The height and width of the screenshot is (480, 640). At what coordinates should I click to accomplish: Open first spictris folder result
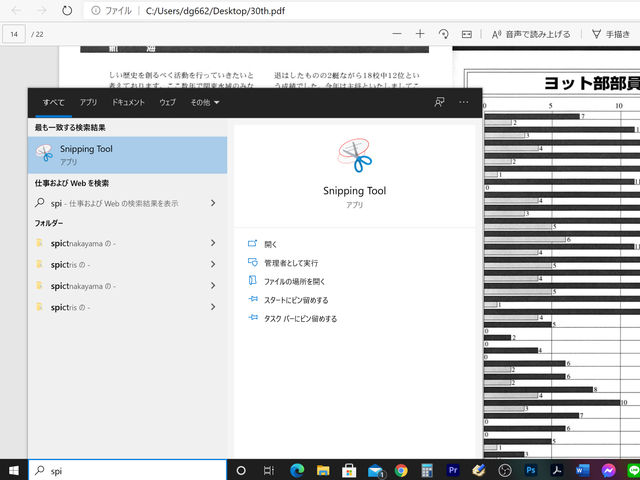(70, 264)
